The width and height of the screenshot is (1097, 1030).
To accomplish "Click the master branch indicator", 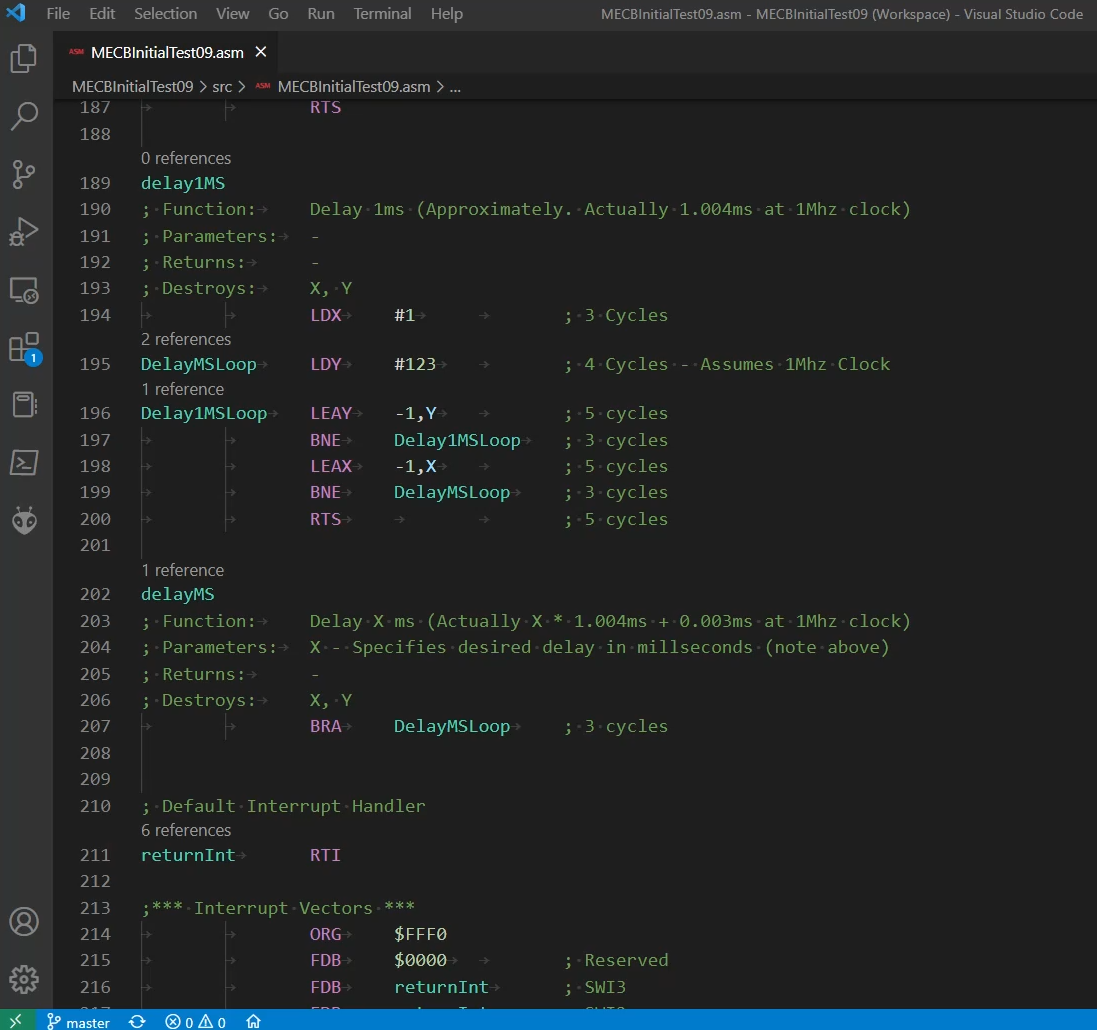I will [x=79, y=1021].
